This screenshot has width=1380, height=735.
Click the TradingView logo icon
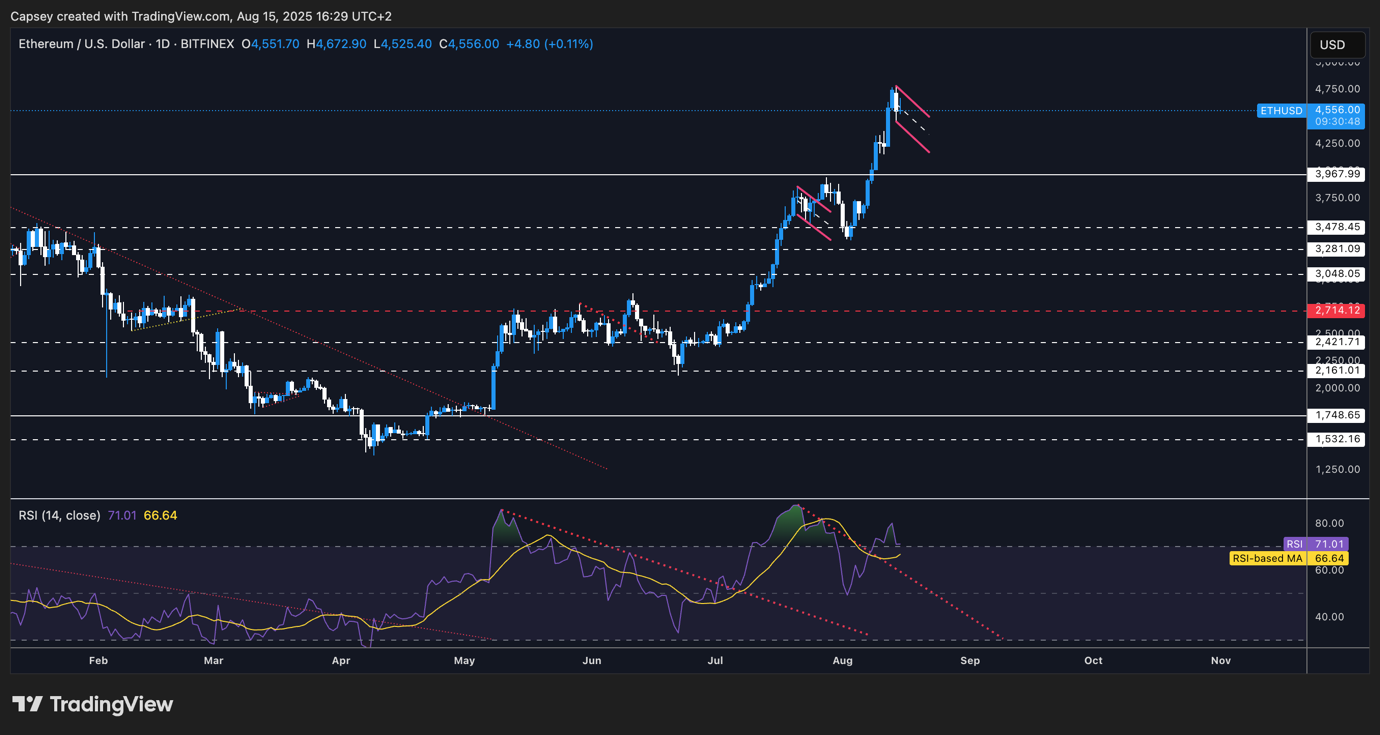(x=28, y=704)
